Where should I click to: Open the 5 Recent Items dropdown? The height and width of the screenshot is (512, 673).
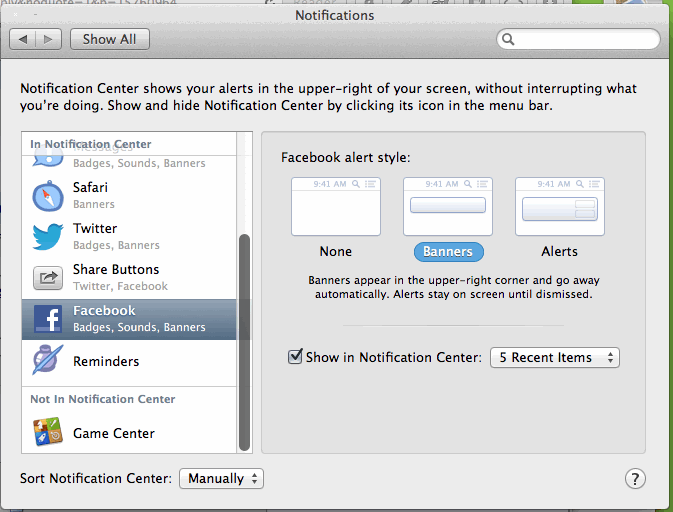pos(555,357)
